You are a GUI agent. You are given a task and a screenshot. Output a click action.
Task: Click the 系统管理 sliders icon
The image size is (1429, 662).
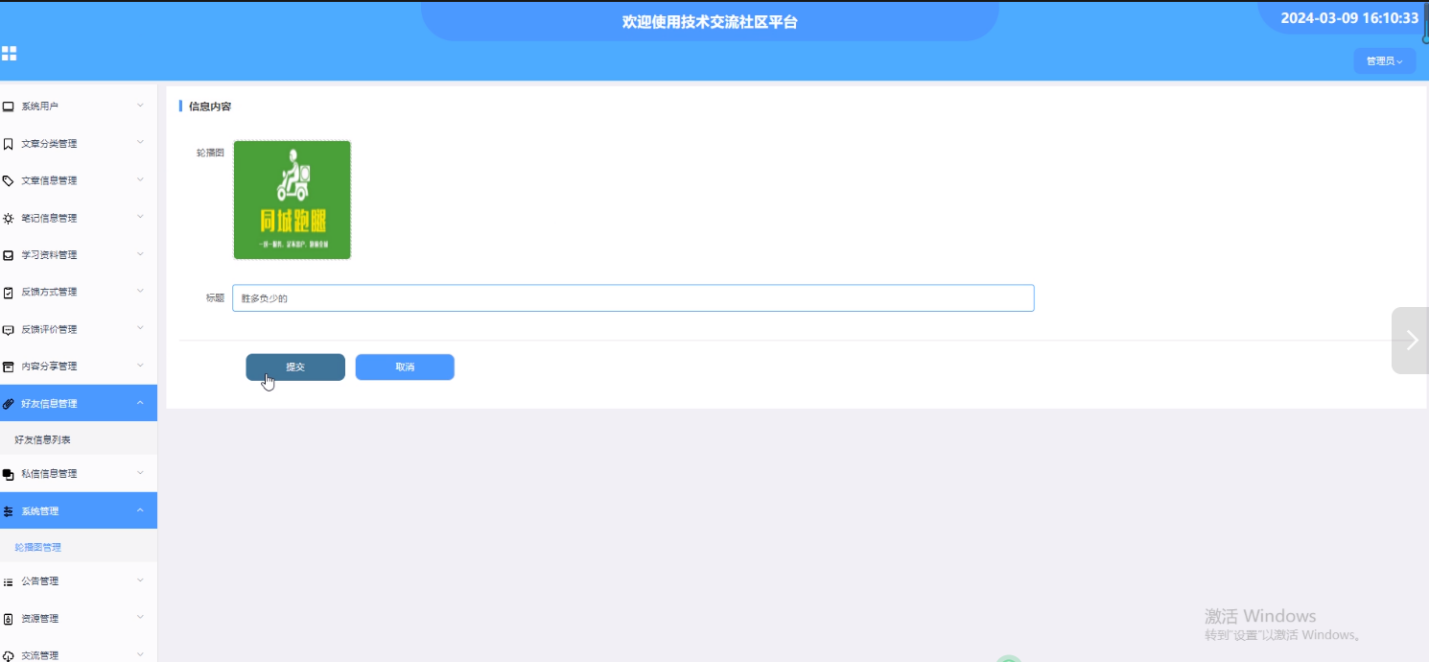tap(8, 511)
